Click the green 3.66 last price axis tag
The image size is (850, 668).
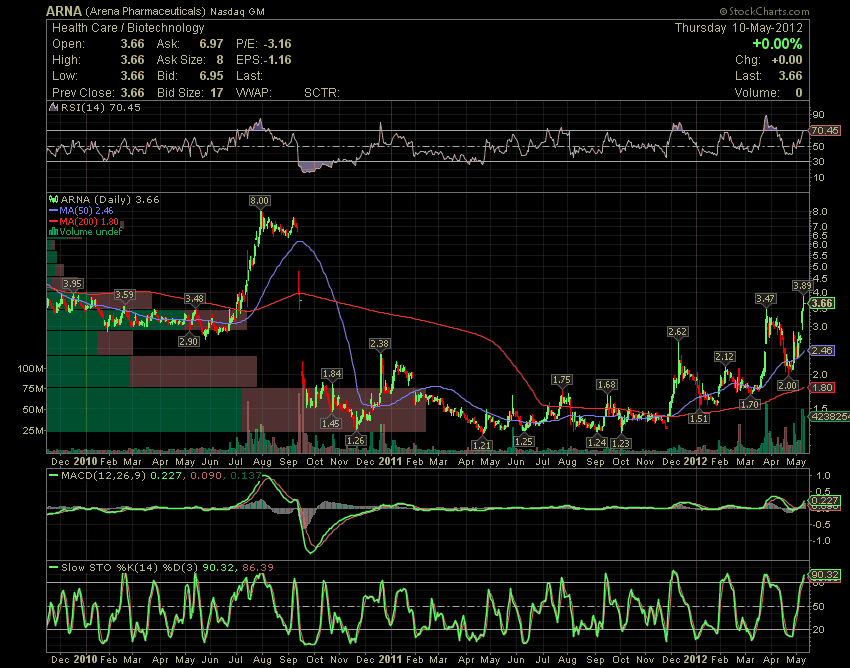coord(822,304)
